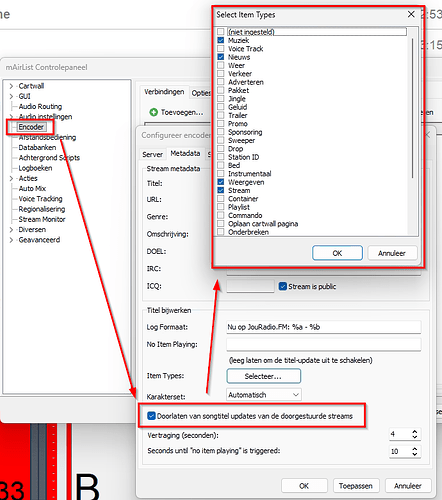The width and height of the screenshot is (442, 500).
Task: Expand the Cartwall tree node
Action: (11, 86)
